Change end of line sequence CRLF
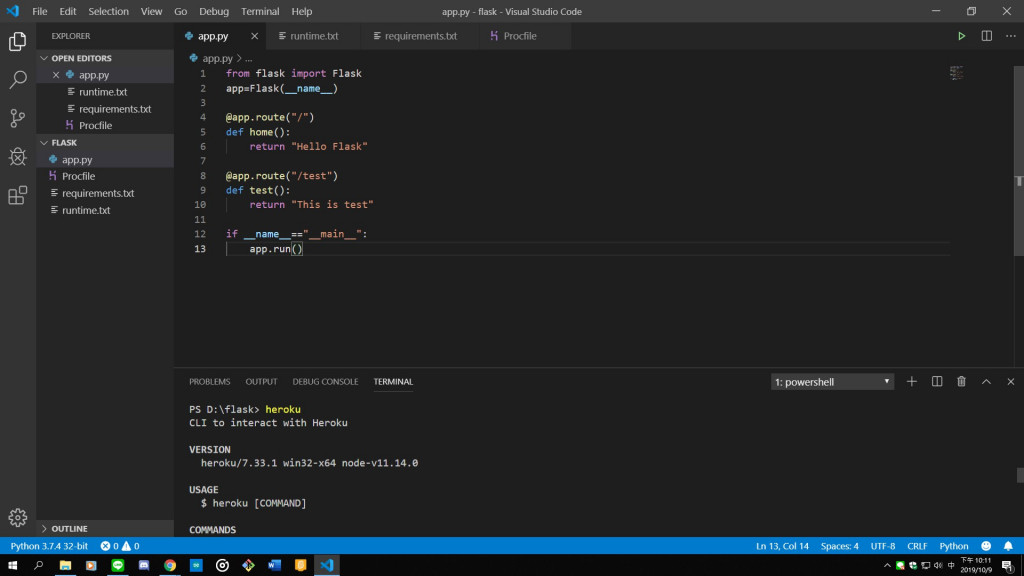 coord(917,546)
